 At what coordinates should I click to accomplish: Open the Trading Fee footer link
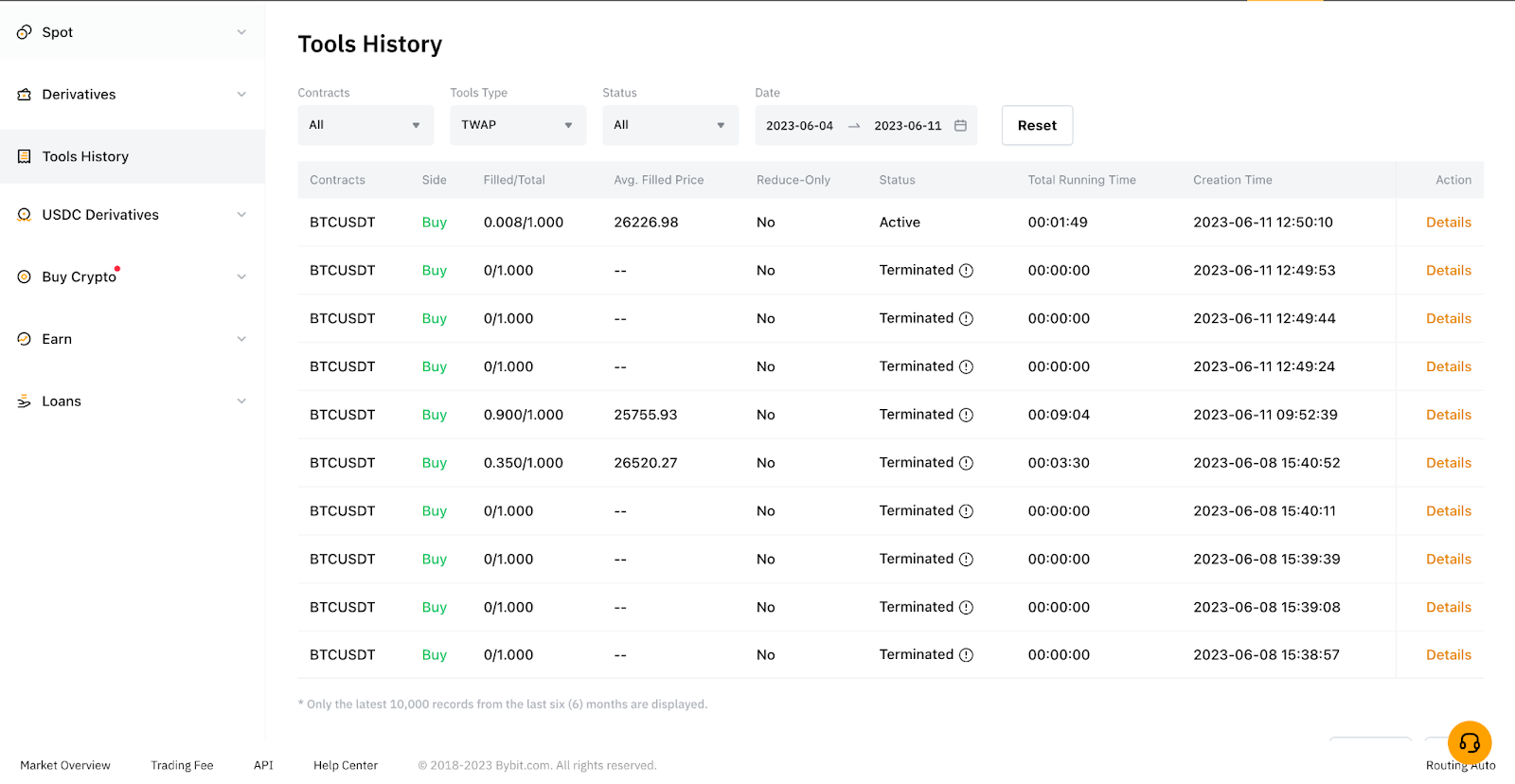tap(182, 765)
